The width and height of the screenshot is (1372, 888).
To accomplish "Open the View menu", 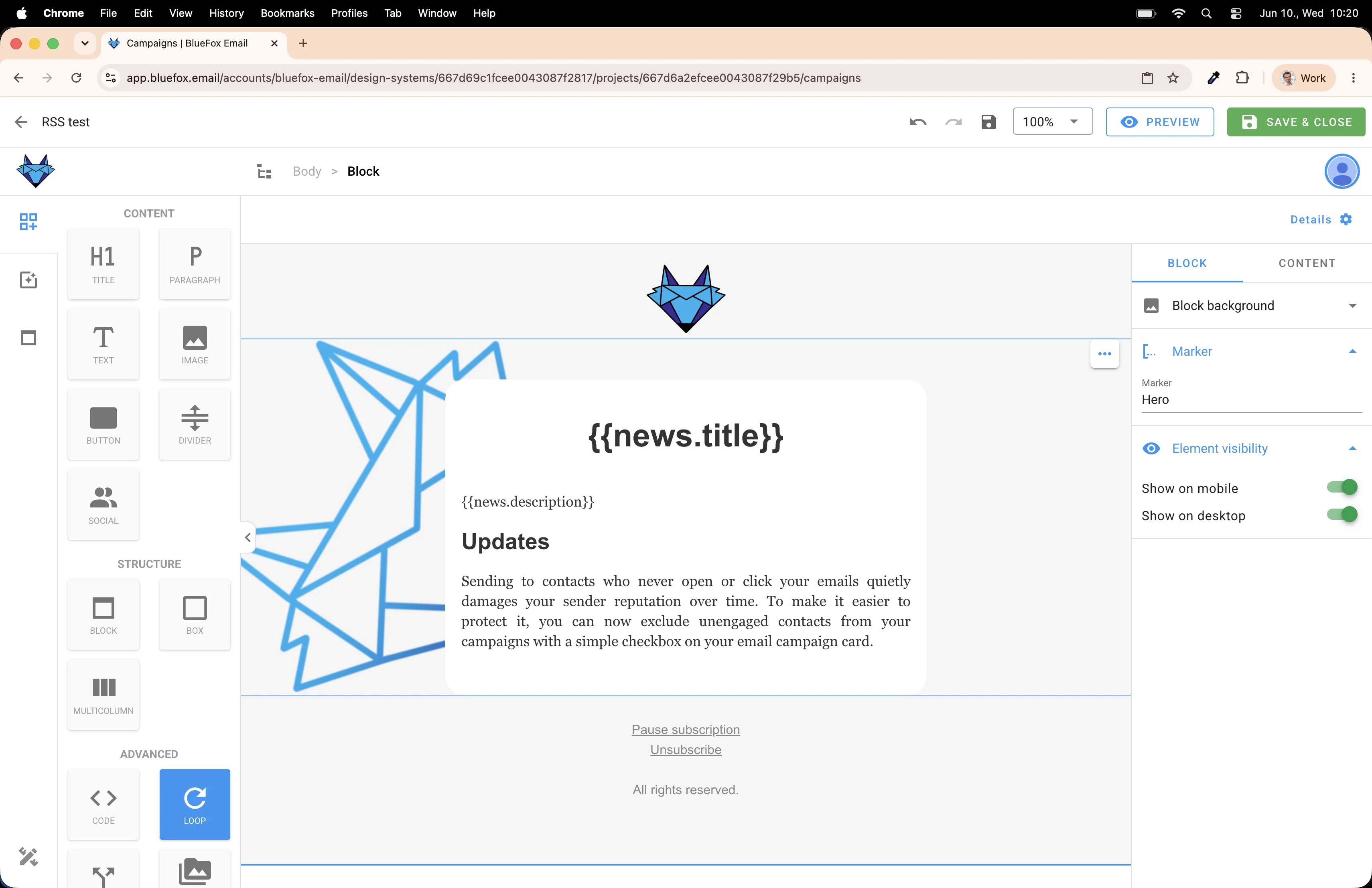I will [181, 13].
